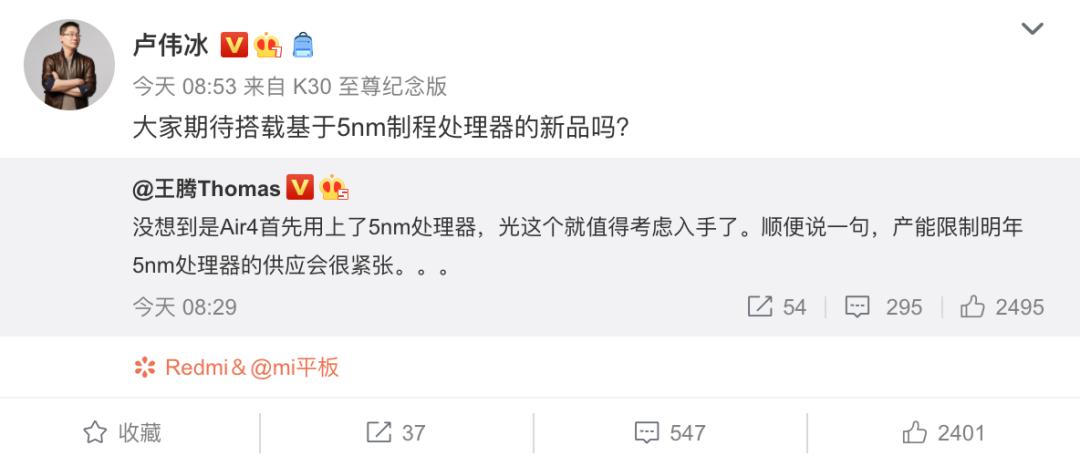Open the Redmi＆@mi平板 topic link
The height and width of the screenshot is (456, 1080).
pos(252,367)
